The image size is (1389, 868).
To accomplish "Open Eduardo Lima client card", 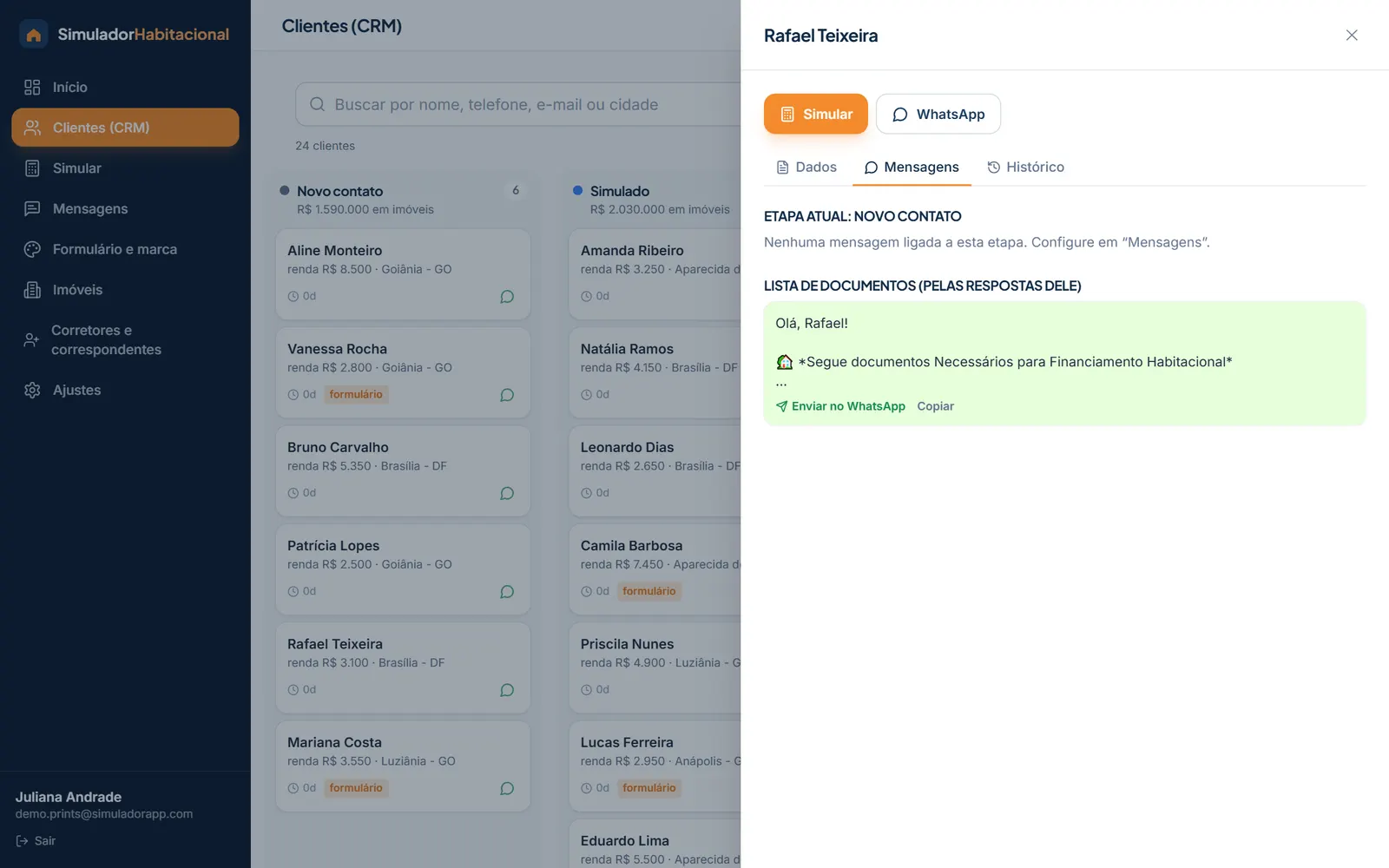I will (655, 844).
